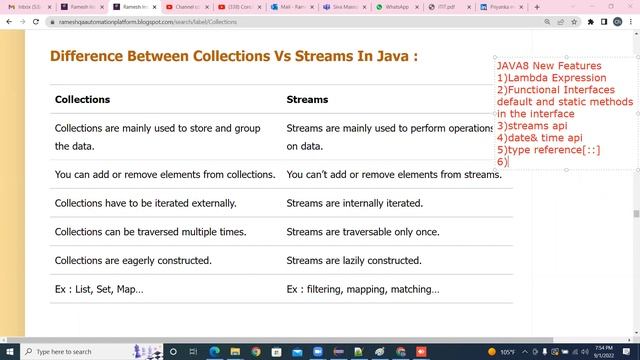640x360 pixels.
Task: Open Eclipse from the taskbar
Action: [x=338, y=351]
